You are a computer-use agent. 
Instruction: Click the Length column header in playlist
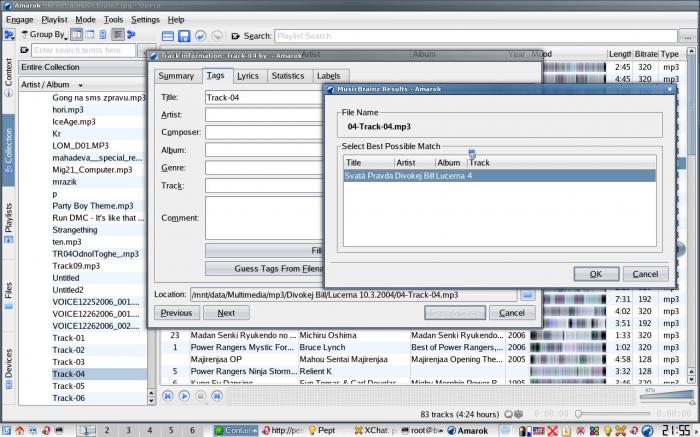pos(620,54)
